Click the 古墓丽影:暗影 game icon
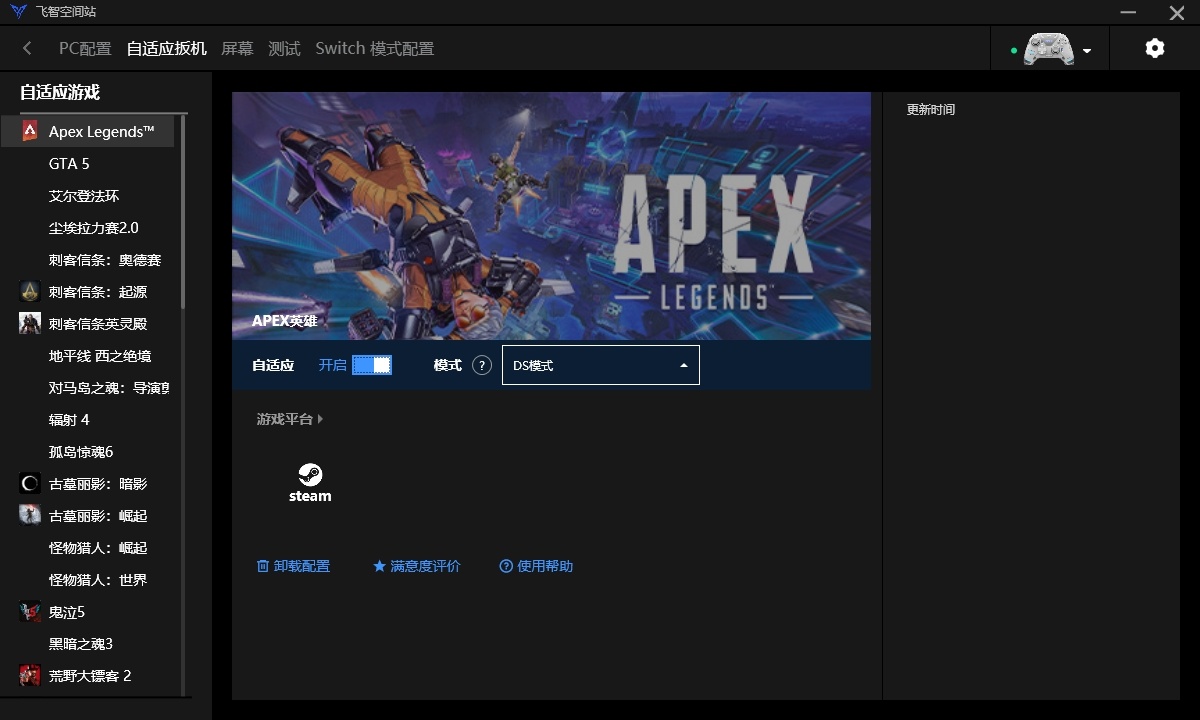 pyautogui.click(x=30, y=483)
